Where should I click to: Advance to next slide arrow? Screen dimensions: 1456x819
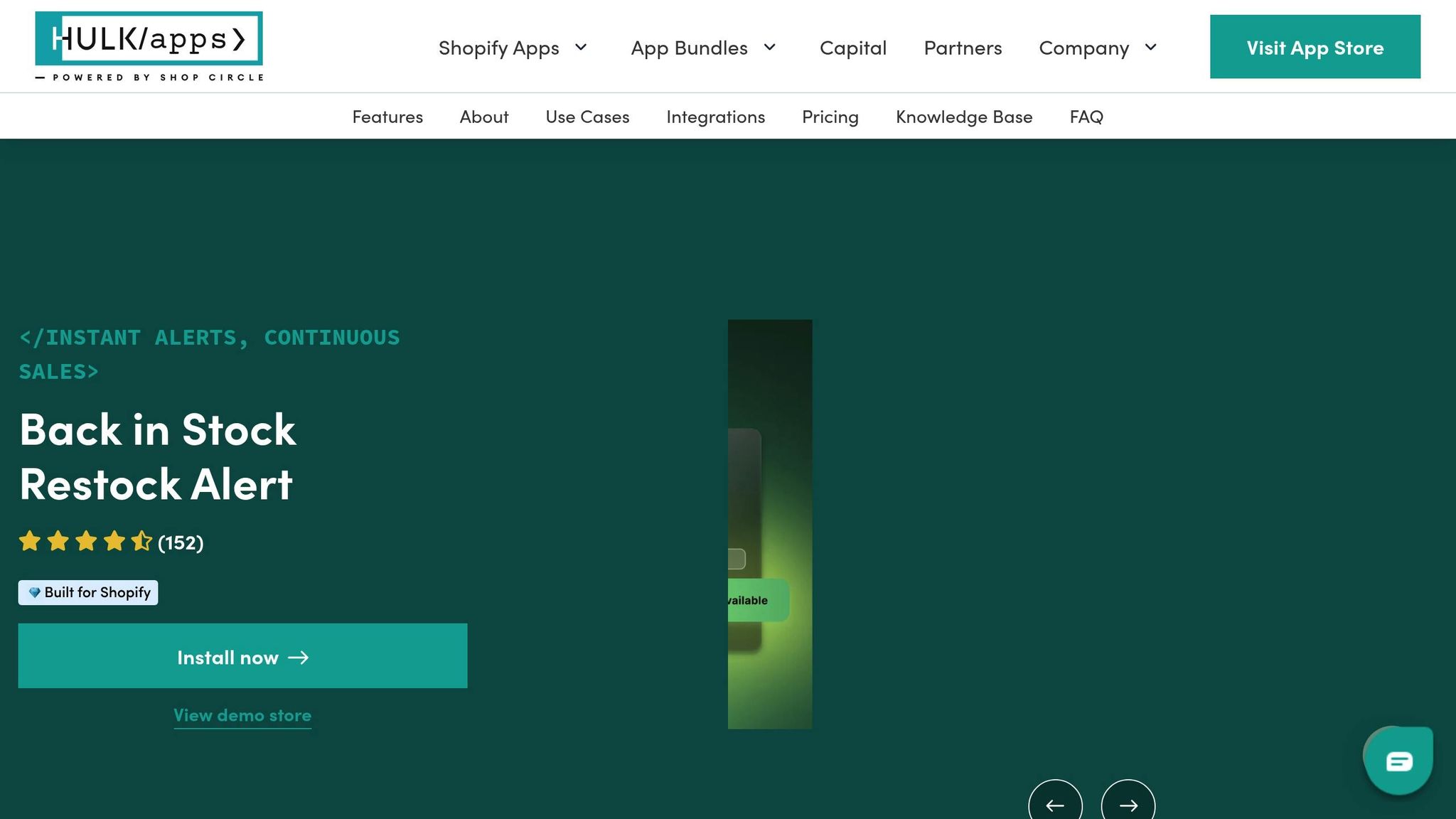1128,805
